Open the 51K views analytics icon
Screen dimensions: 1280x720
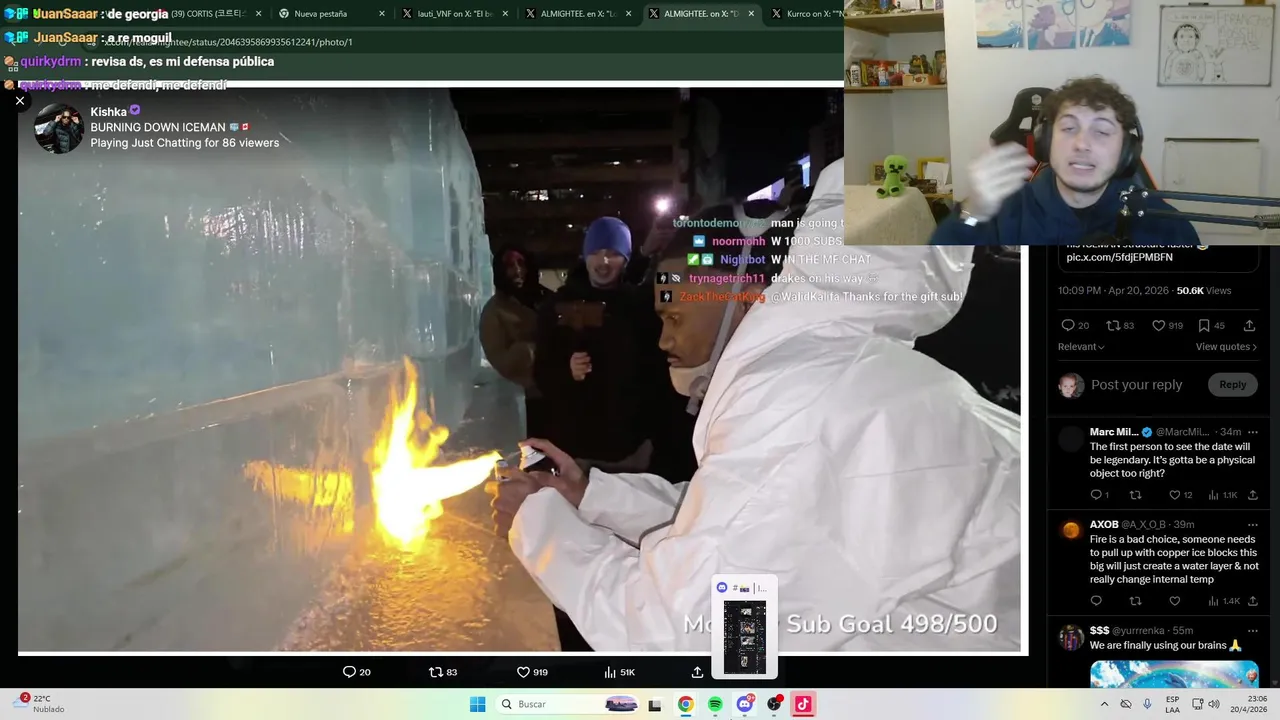(x=610, y=672)
